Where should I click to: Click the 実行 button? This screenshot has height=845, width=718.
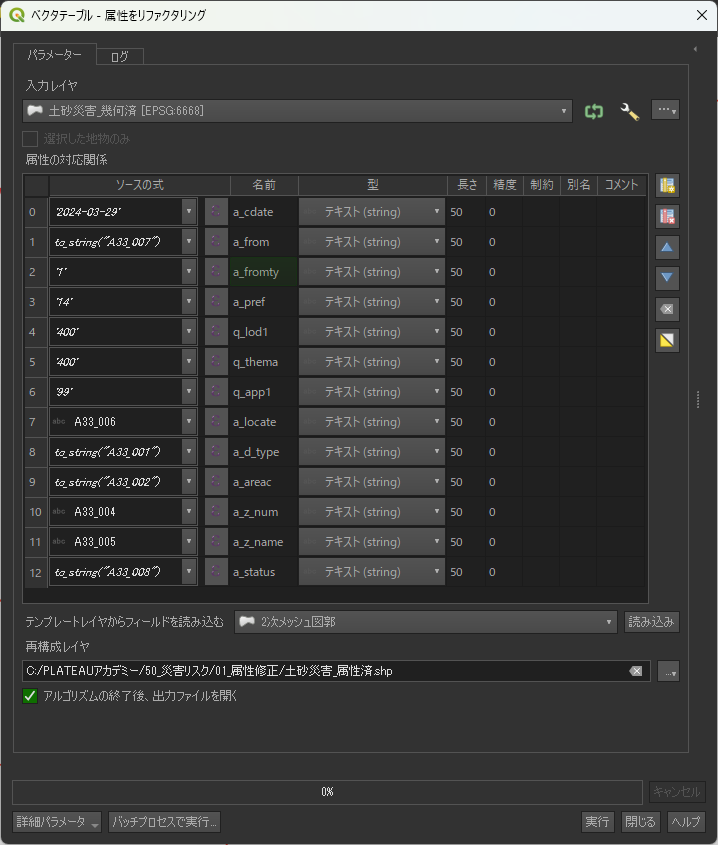point(597,822)
